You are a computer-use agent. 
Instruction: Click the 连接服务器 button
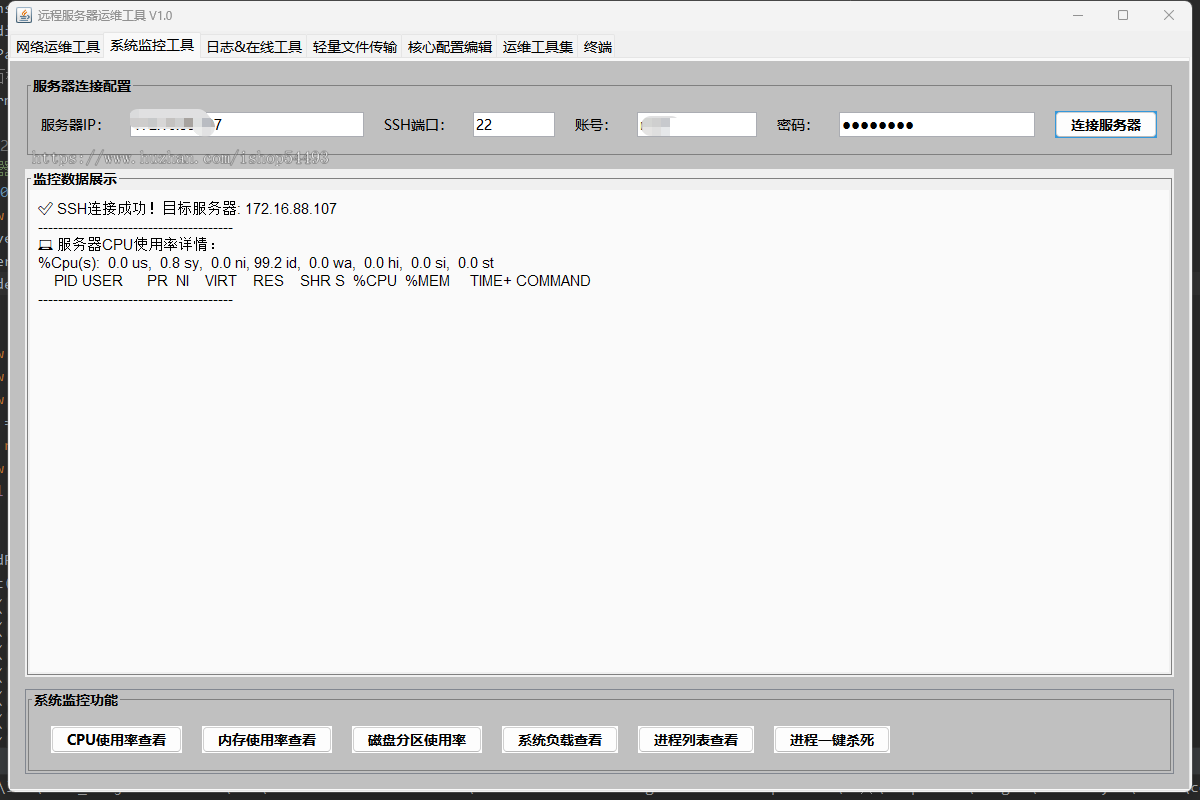coord(1106,125)
